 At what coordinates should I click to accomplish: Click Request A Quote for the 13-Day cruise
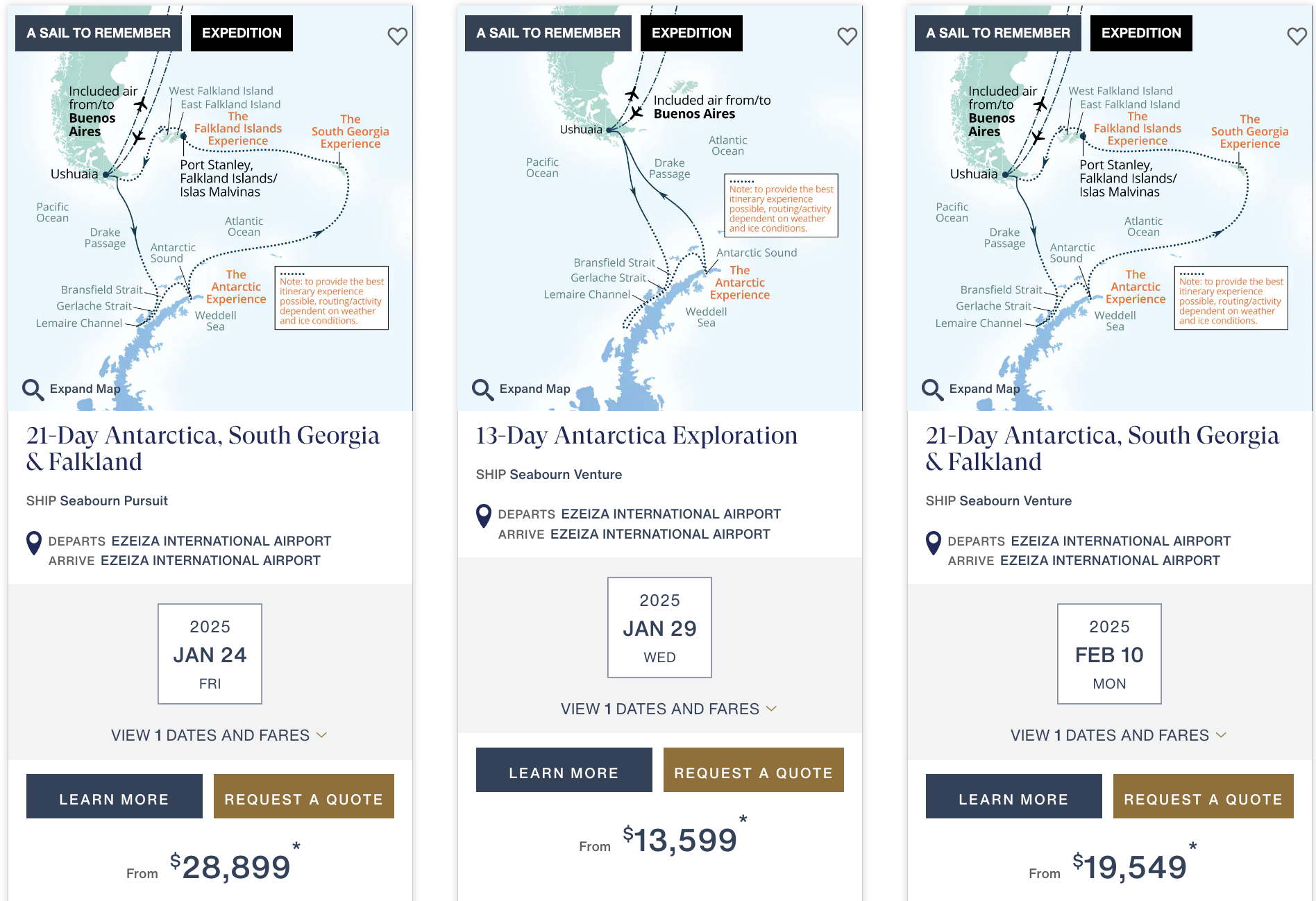(753, 771)
